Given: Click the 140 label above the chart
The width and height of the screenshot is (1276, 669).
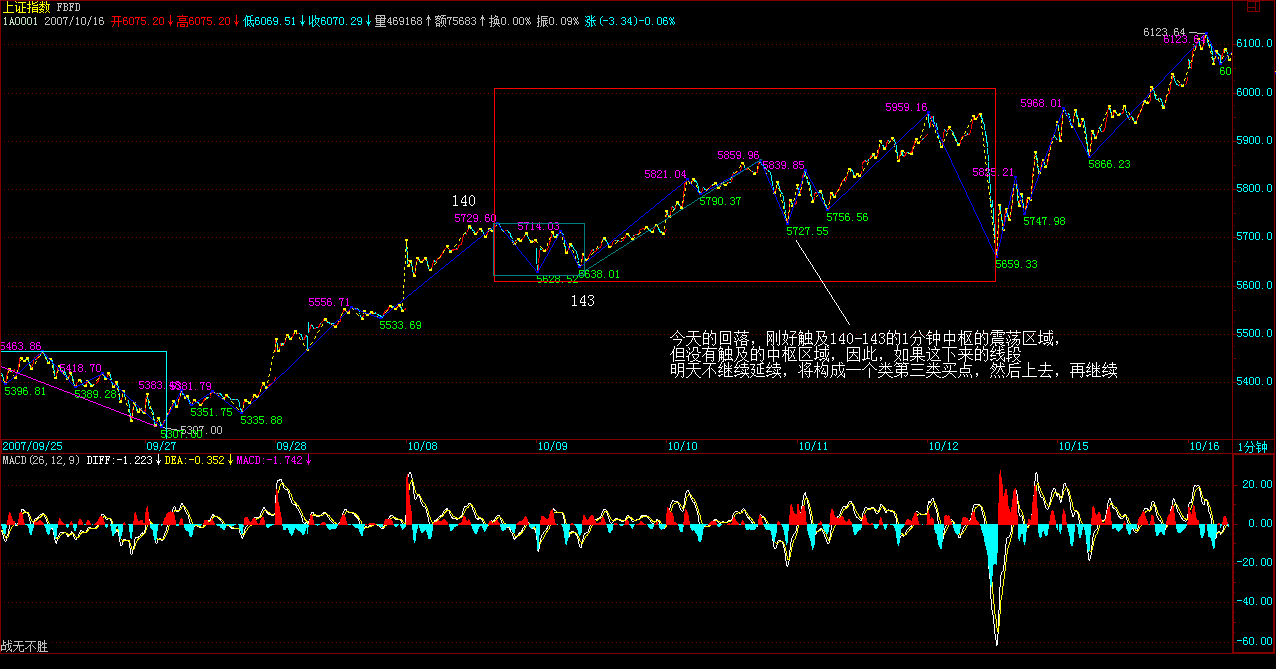Looking at the screenshot, I should point(463,201).
